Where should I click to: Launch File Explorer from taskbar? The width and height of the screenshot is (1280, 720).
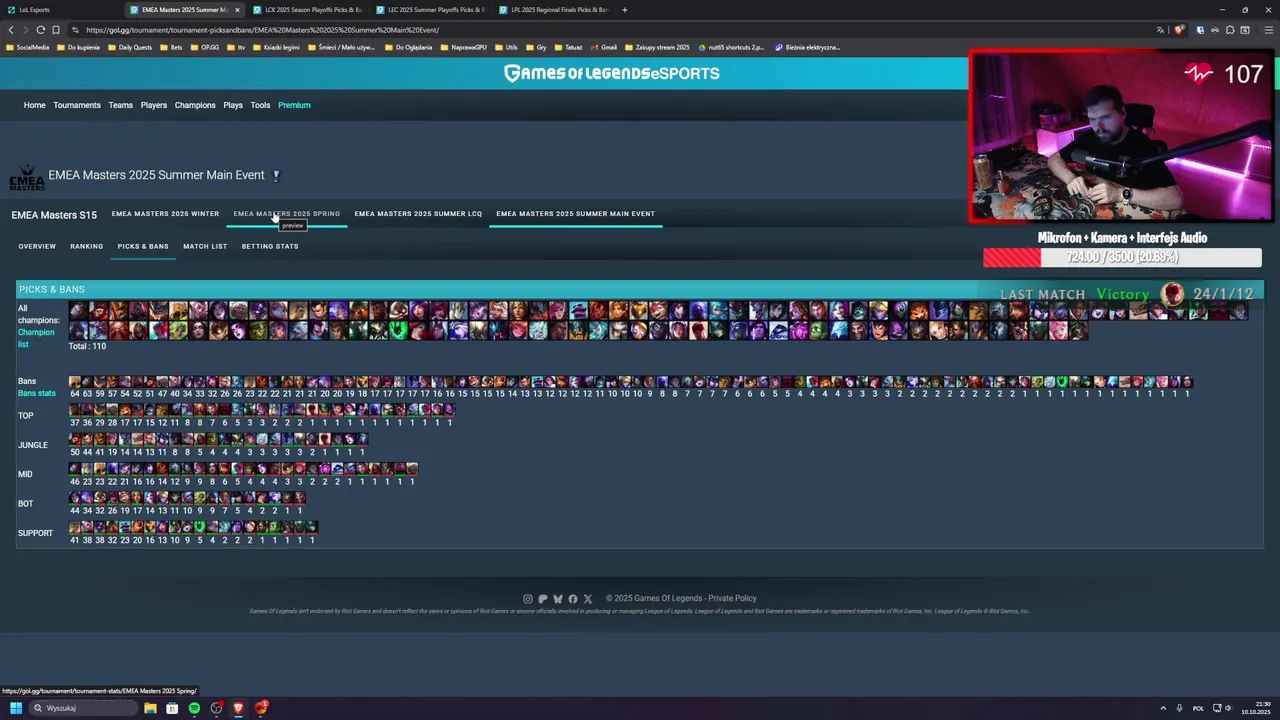150,708
